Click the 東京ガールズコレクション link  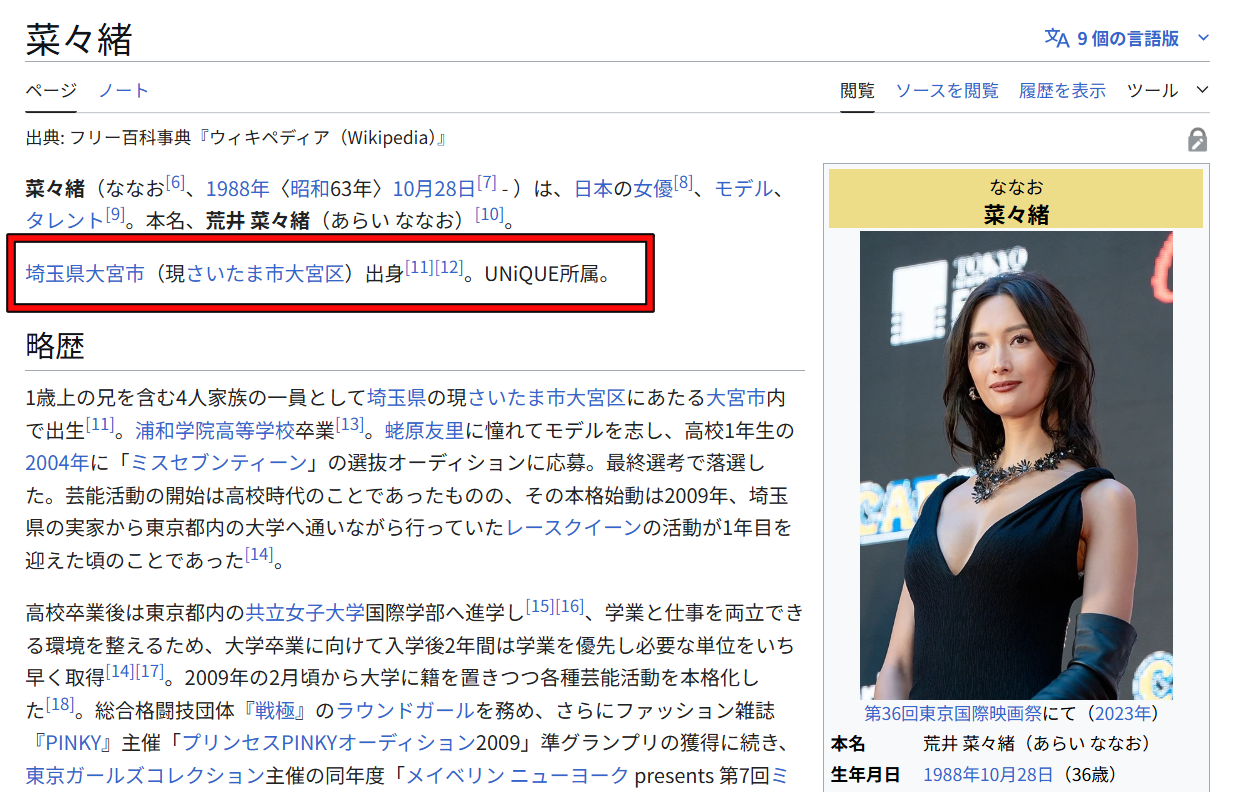[144, 775]
